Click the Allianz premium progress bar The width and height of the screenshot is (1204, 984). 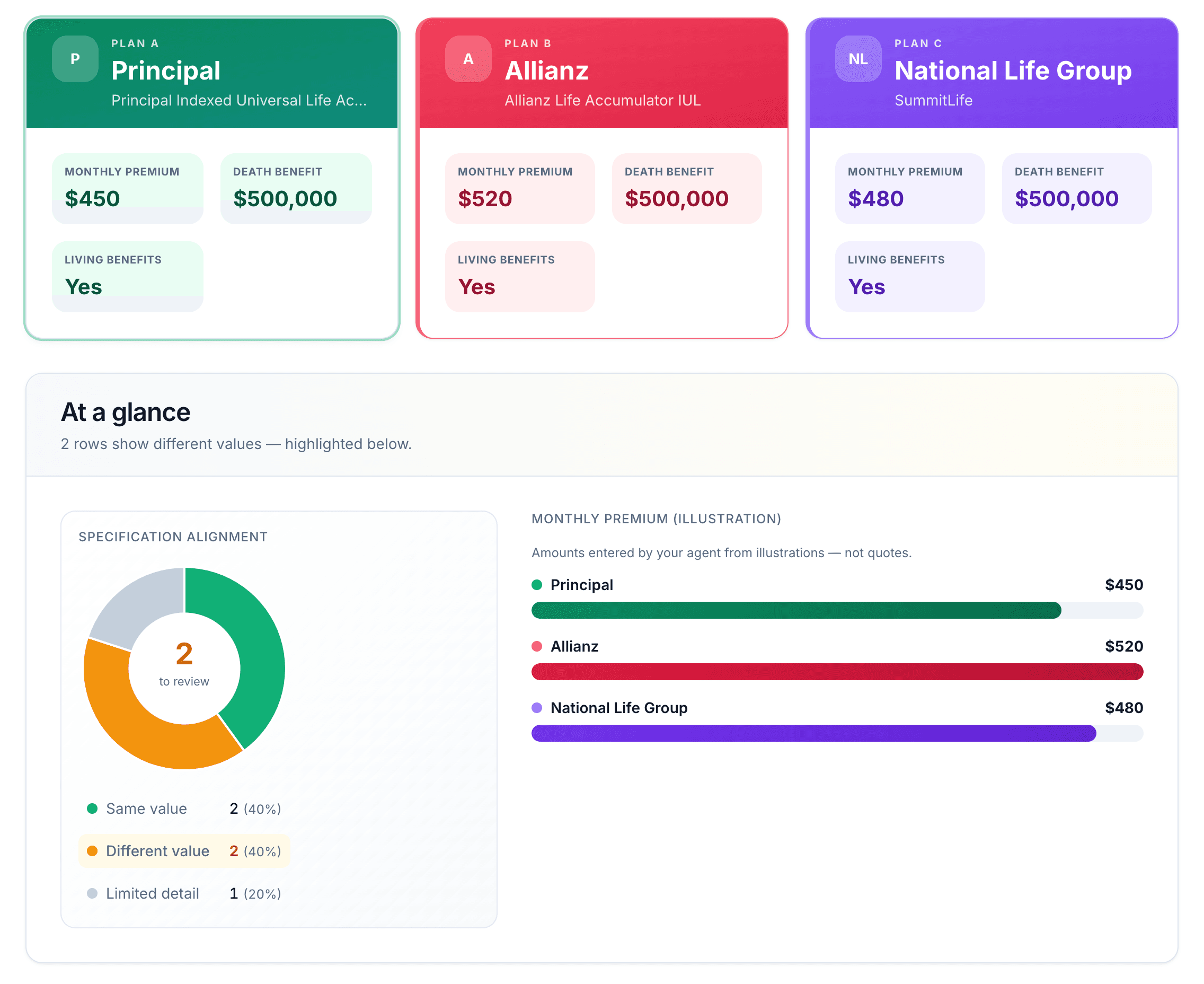837,672
